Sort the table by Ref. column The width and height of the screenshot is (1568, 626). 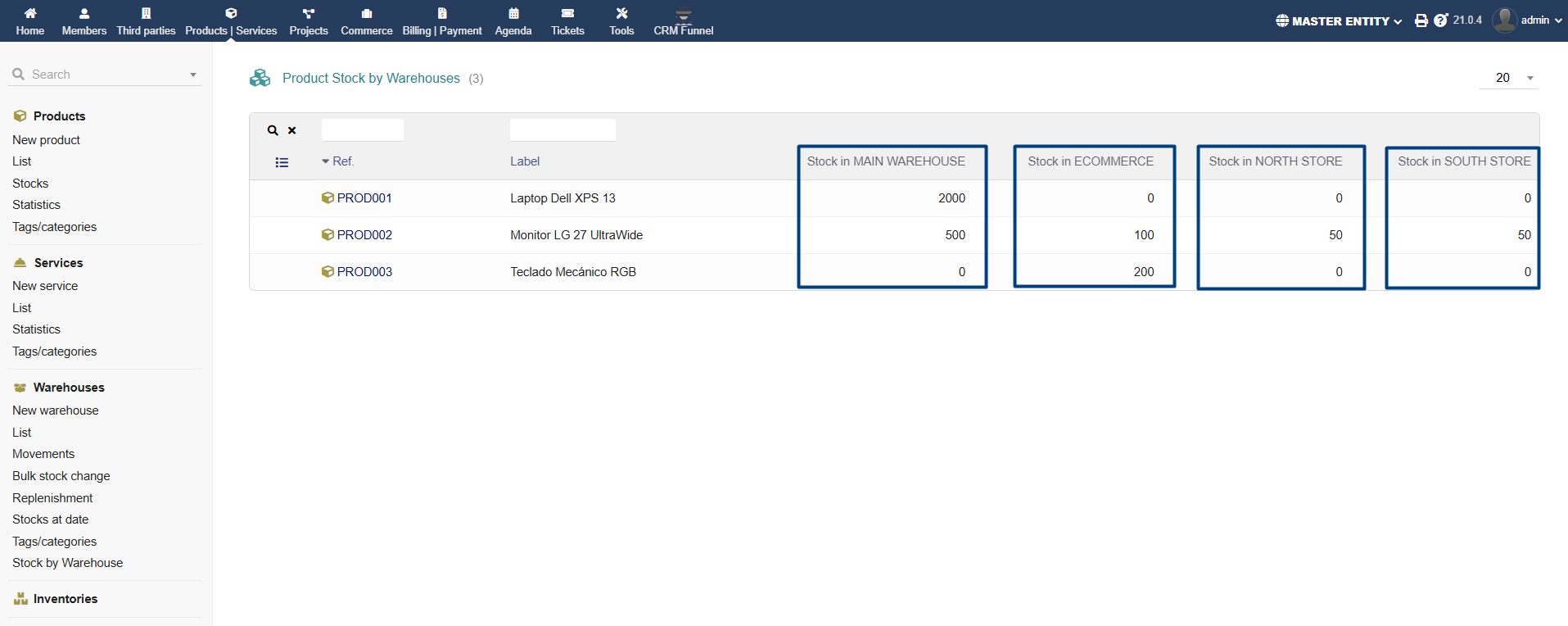pos(343,161)
